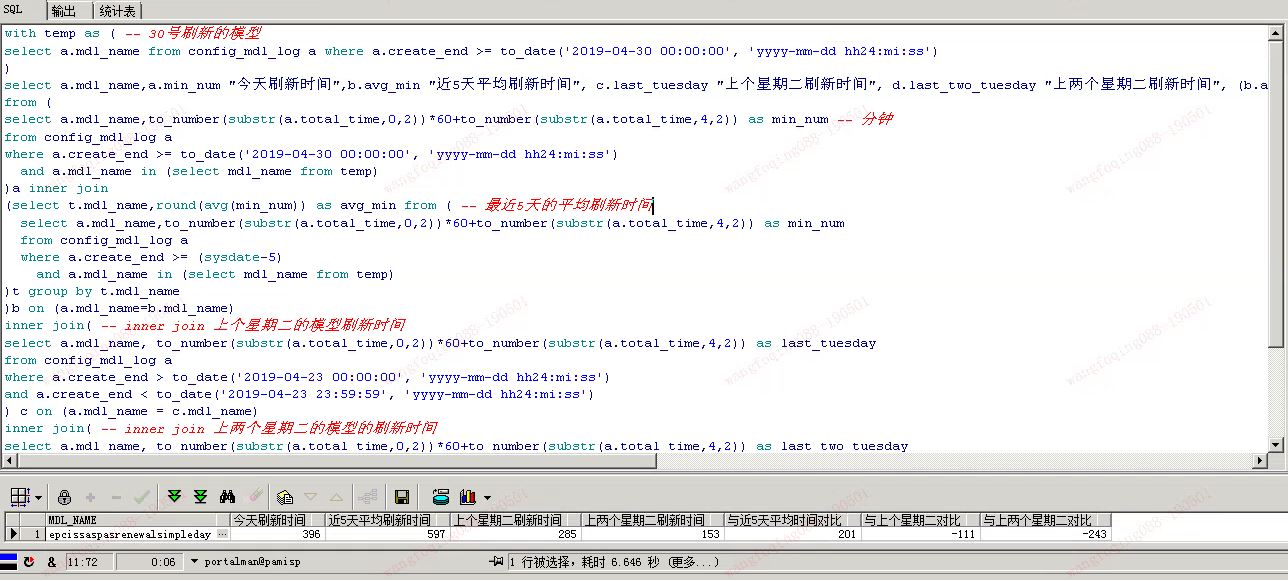
Task: Click the 与上个星期二对比 column header
Action: point(920,520)
